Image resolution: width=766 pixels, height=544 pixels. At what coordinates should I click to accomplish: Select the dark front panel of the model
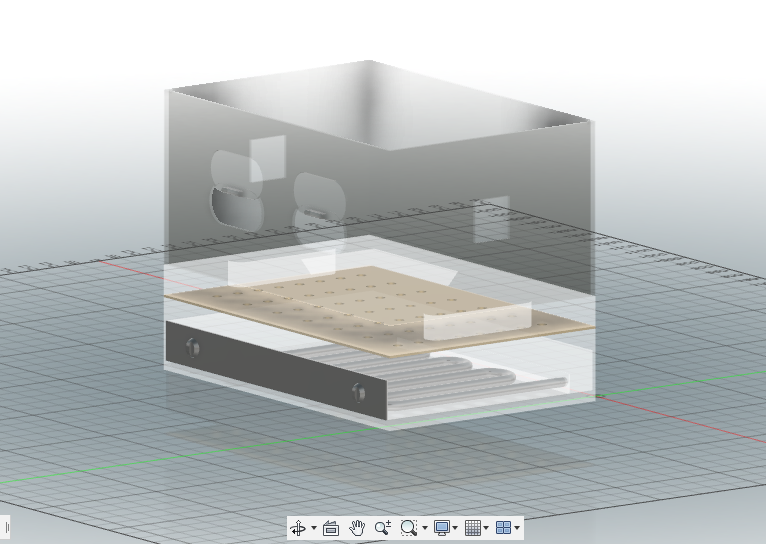tap(276, 370)
